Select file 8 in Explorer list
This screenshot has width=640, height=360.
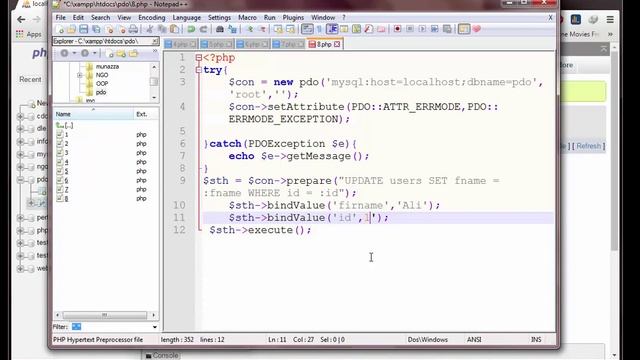pyautogui.click(x=66, y=199)
